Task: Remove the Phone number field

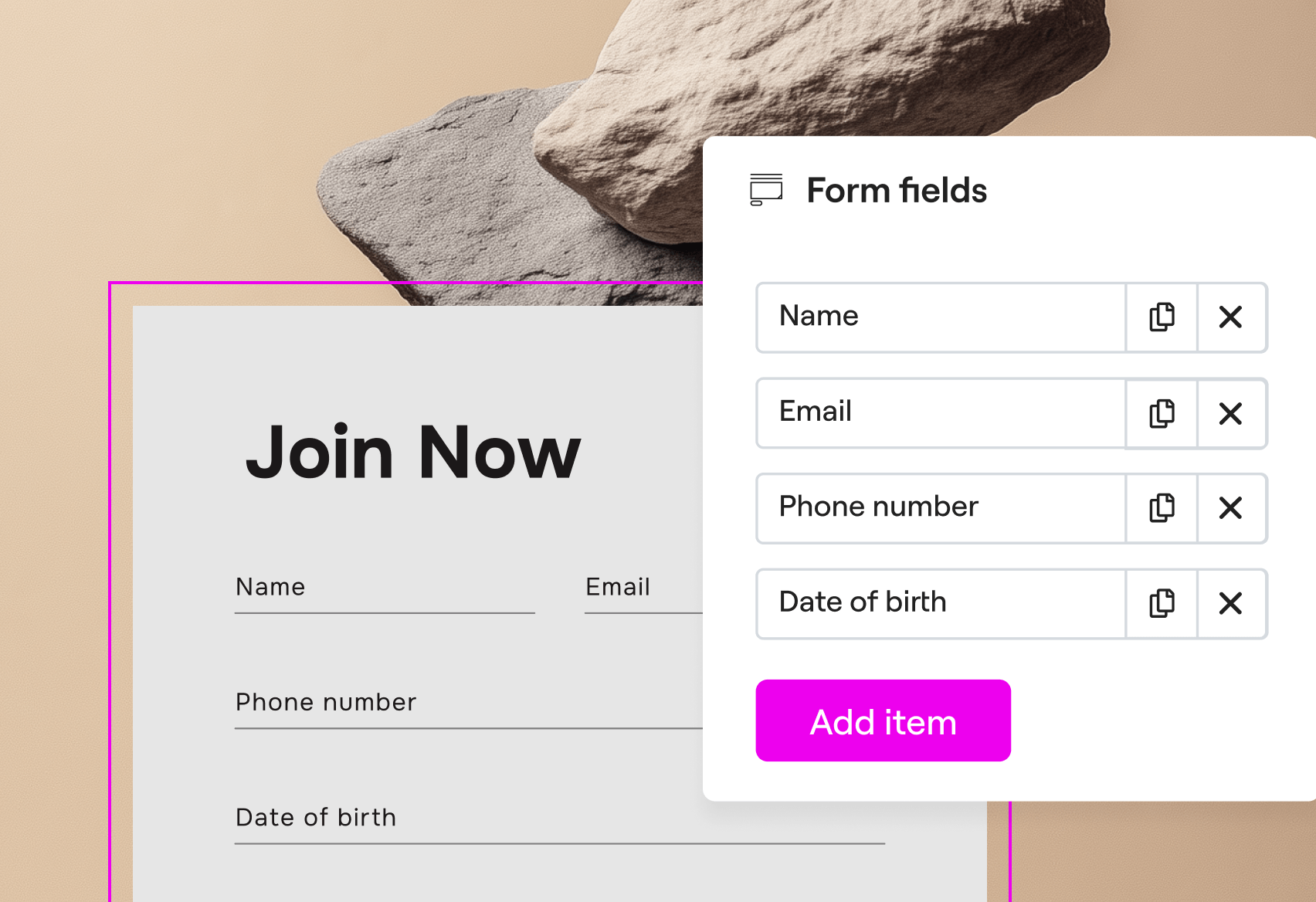Action: coord(1230,508)
